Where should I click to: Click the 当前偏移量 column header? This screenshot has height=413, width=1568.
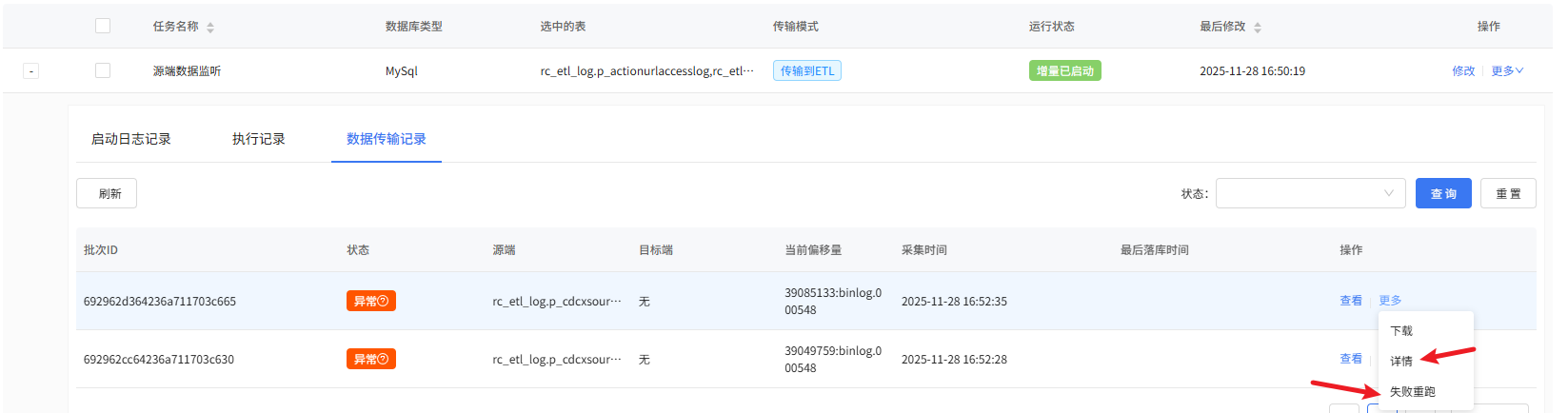point(813,250)
